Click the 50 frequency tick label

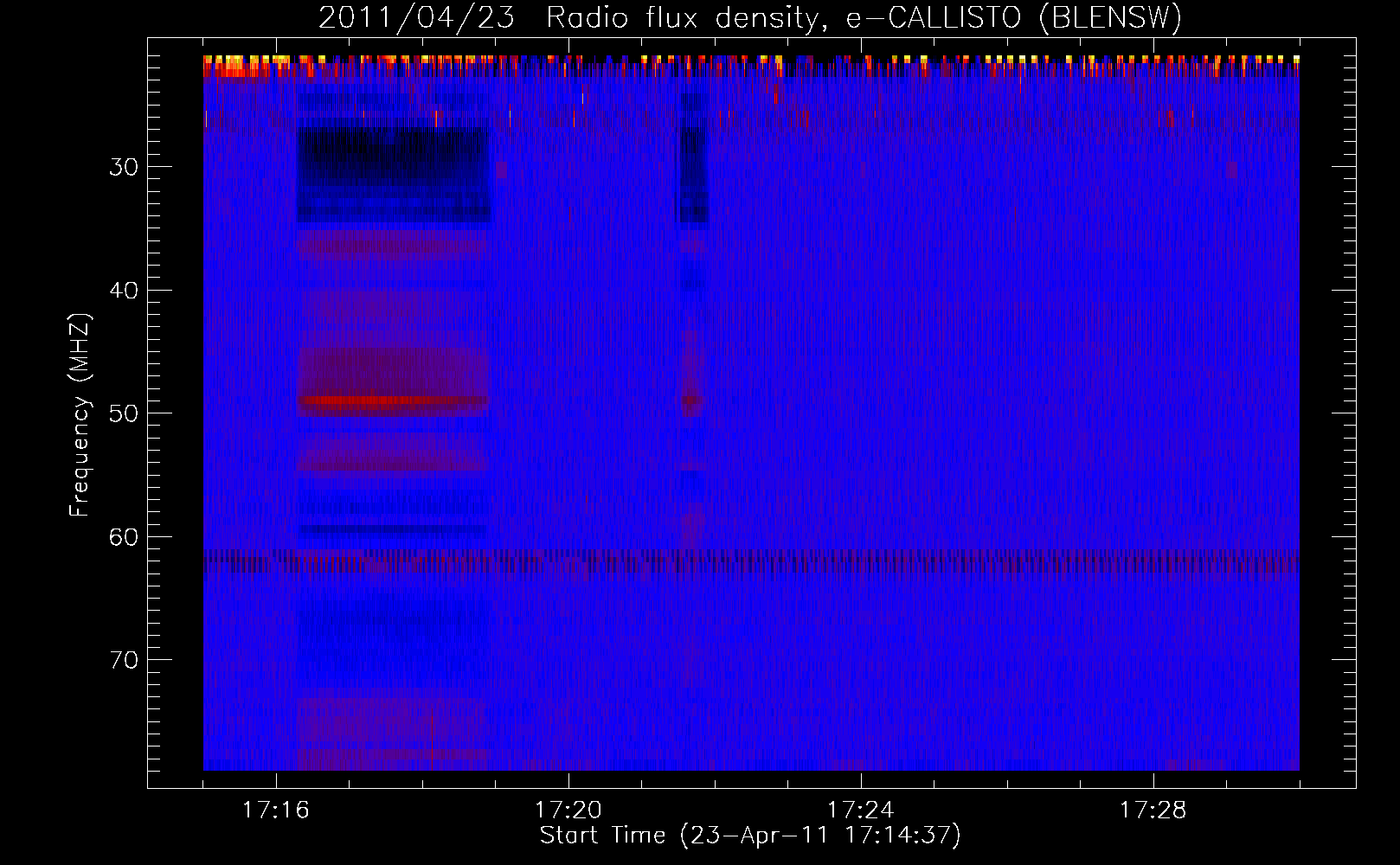pyautogui.click(x=124, y=413)
